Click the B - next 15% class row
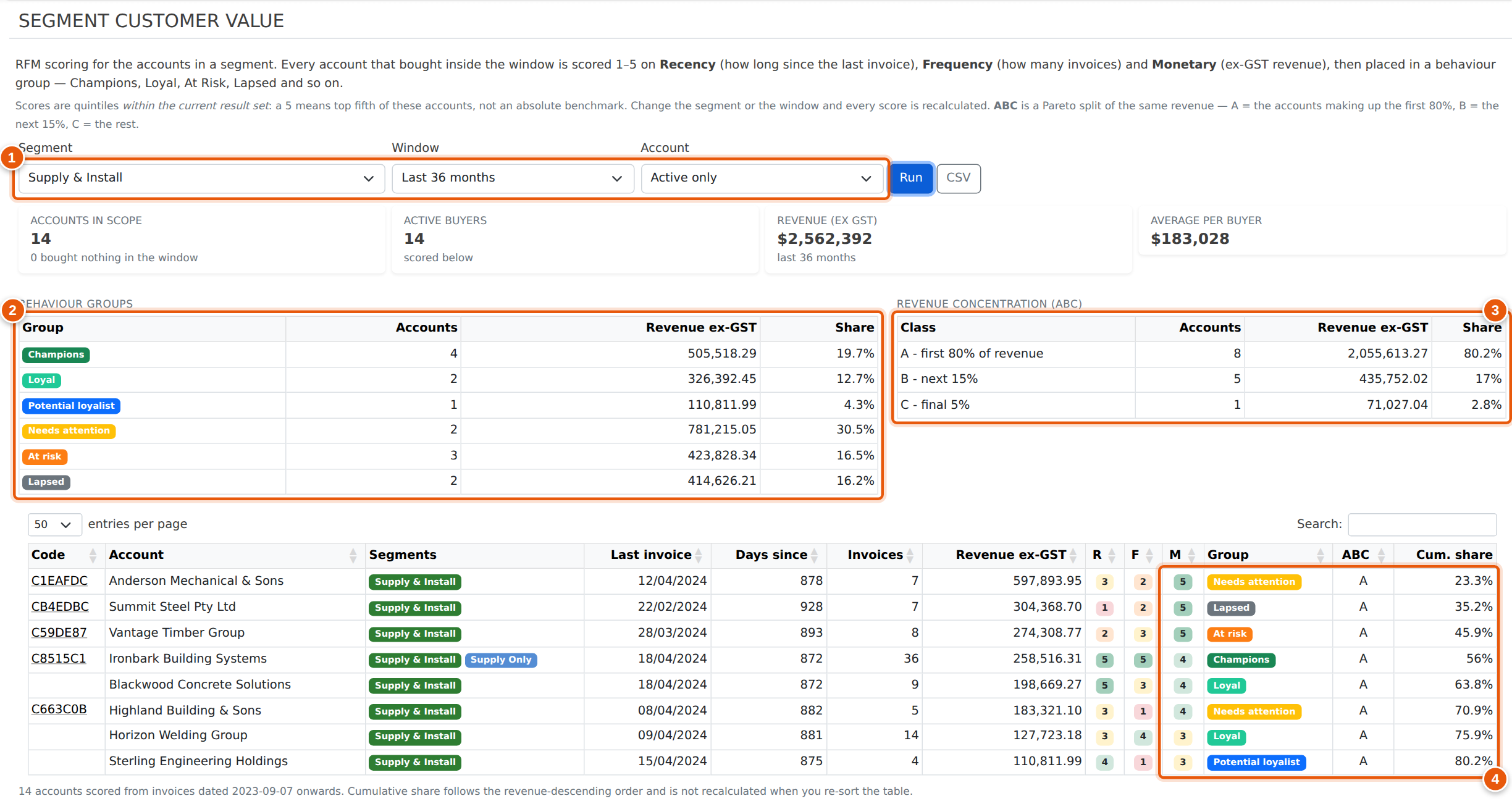 pos(1201,379)
